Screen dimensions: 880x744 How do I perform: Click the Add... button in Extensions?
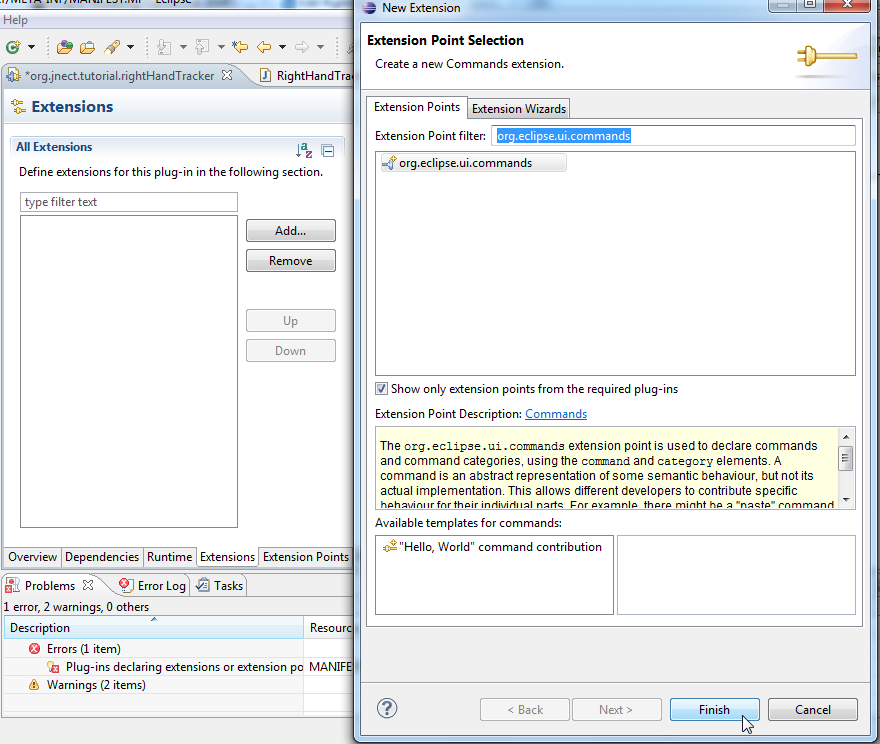click(291, 231)
